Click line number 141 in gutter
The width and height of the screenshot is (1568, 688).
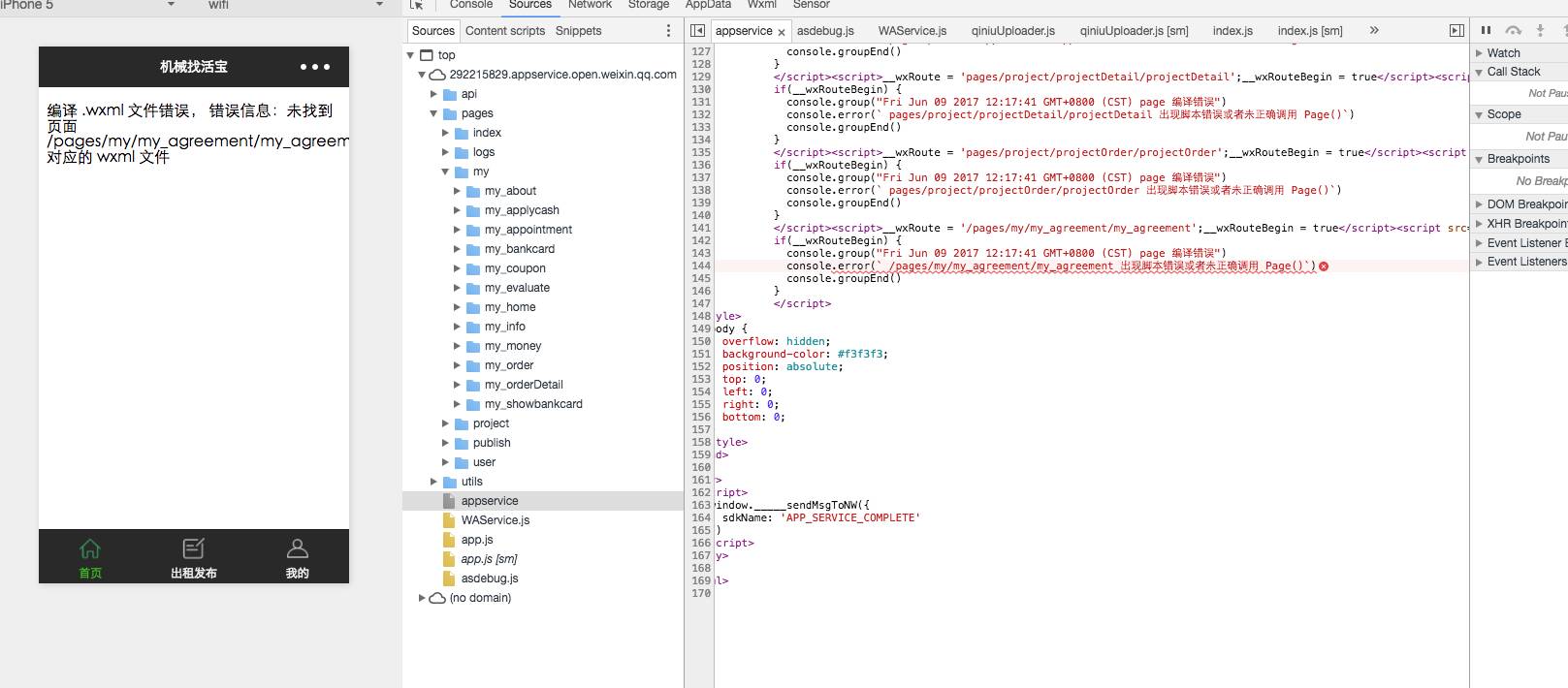pyautogui.click(x=701, y=228)
